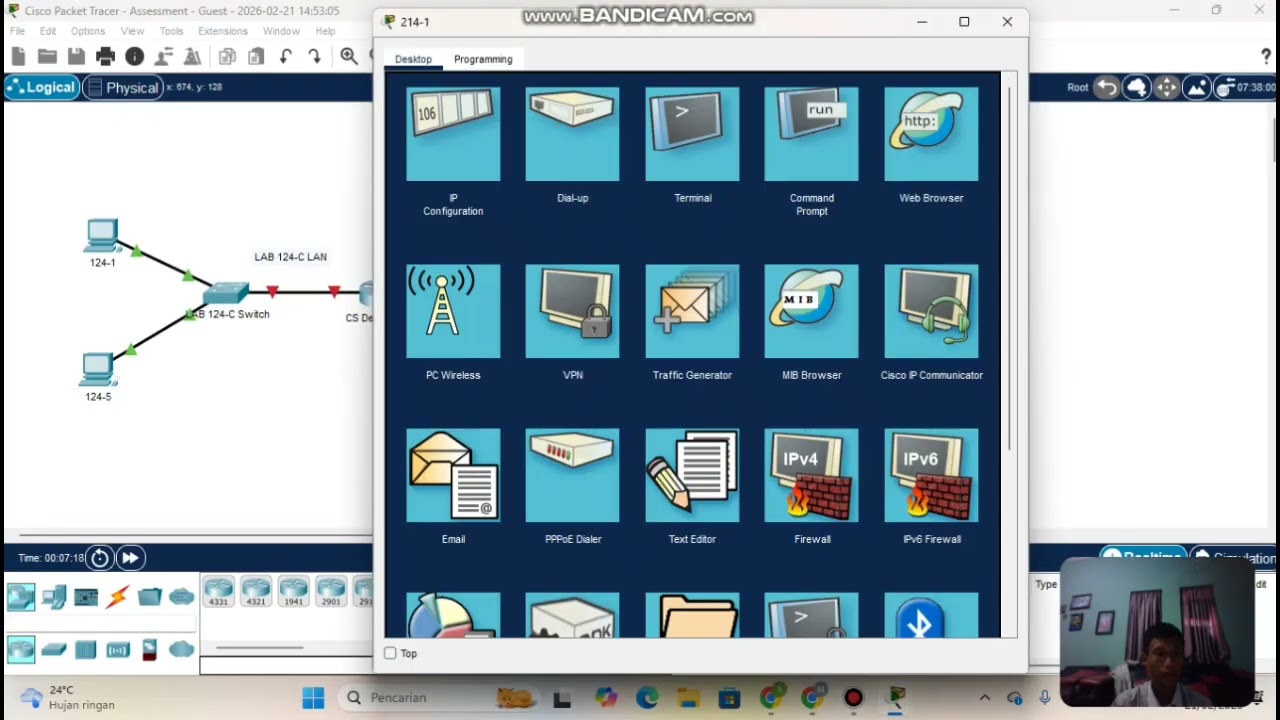Select Network Devices category
1280x720 pixels.
[21, 597]
